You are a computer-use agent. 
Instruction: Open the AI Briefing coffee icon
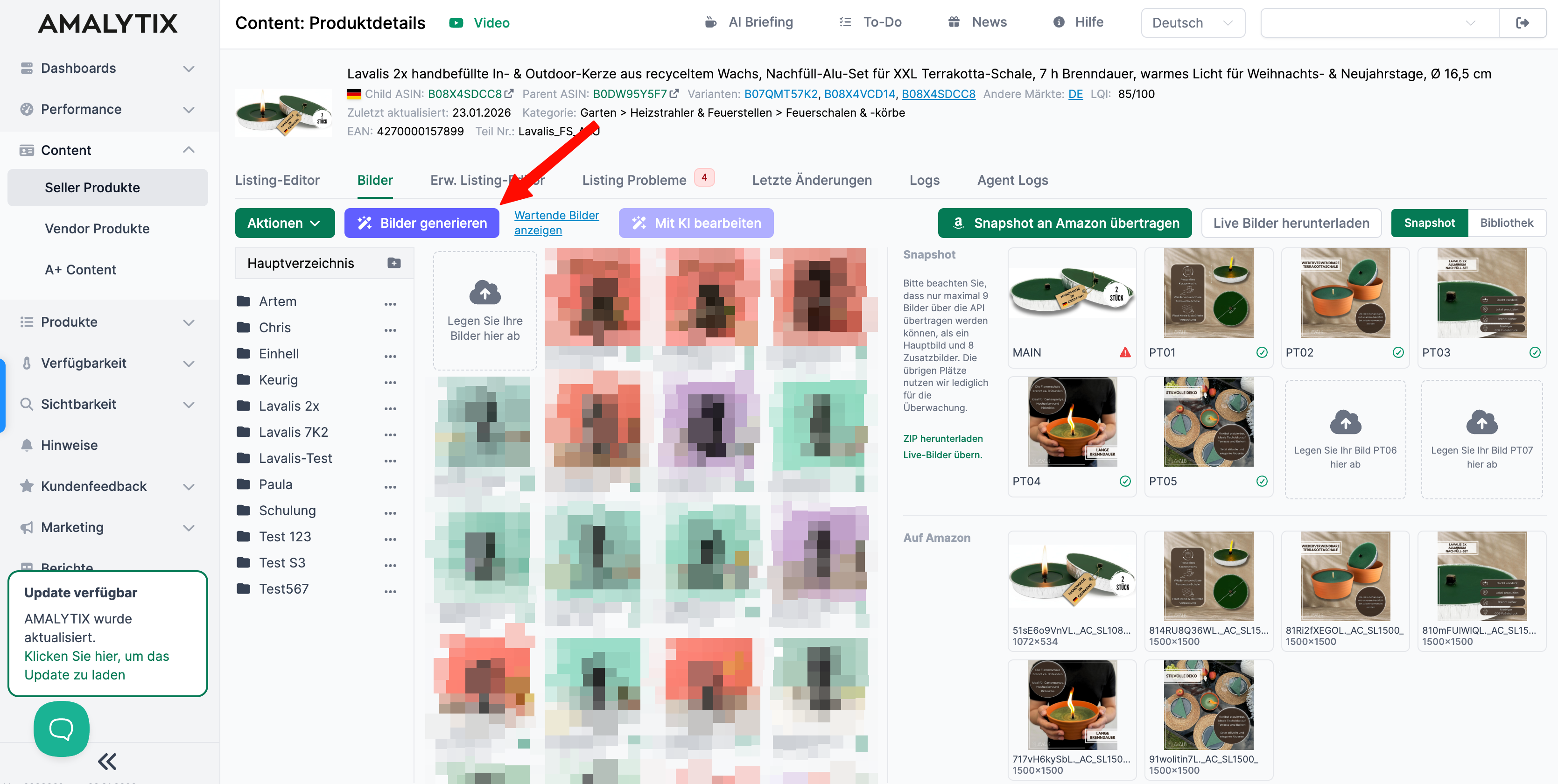(711, 22)
